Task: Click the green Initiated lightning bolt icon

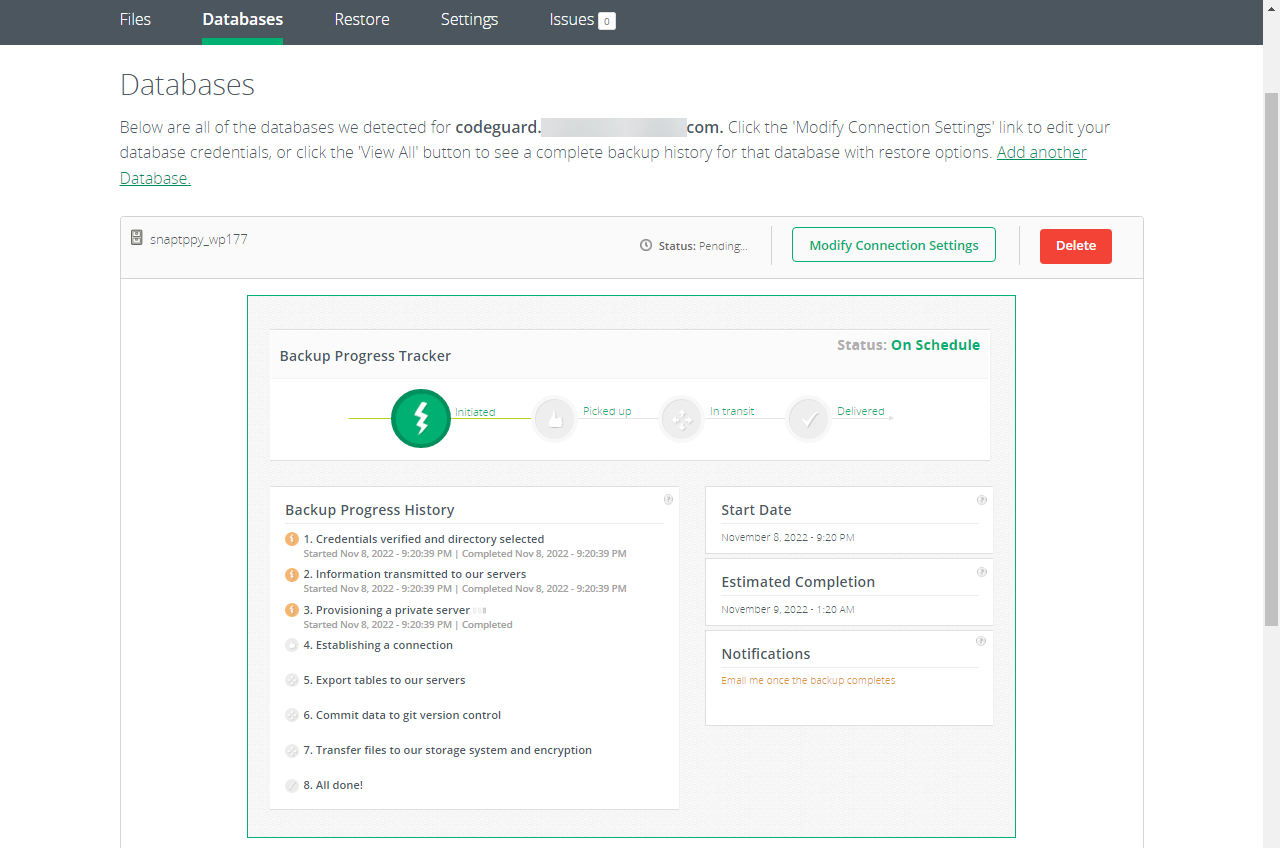Action: [421, 418]
